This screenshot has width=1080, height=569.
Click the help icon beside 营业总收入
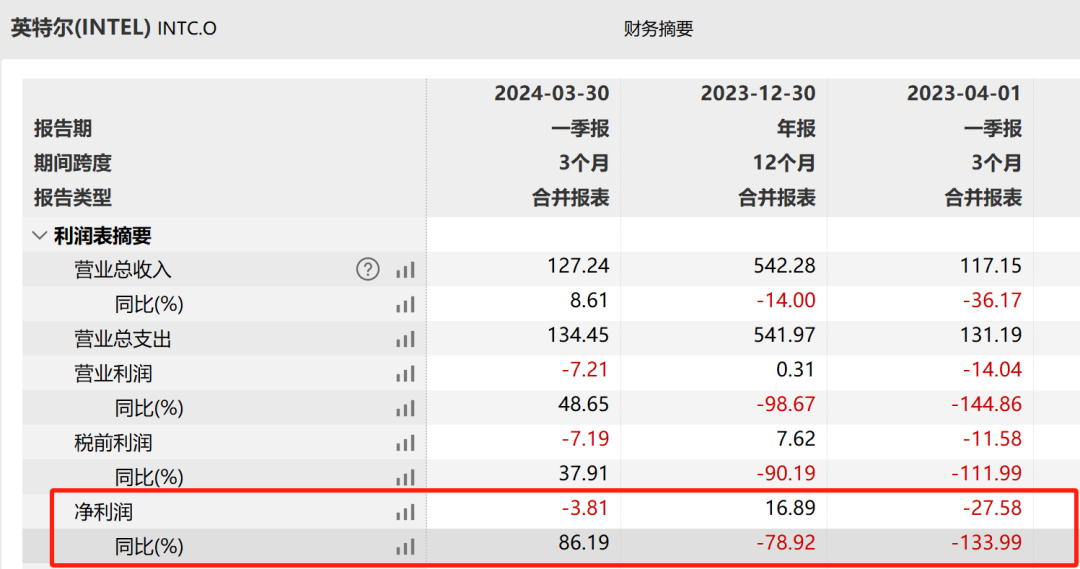tap(368, 269)
